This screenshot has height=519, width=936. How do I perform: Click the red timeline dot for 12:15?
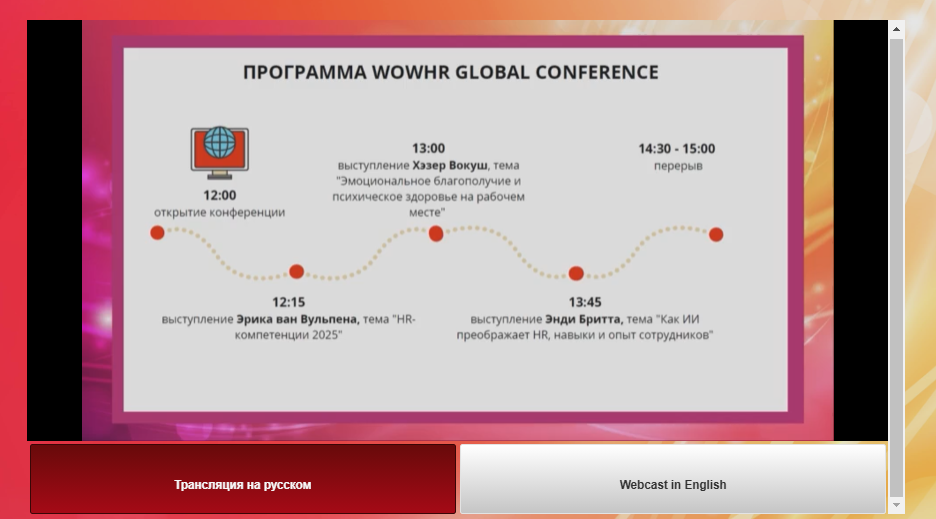296,271
